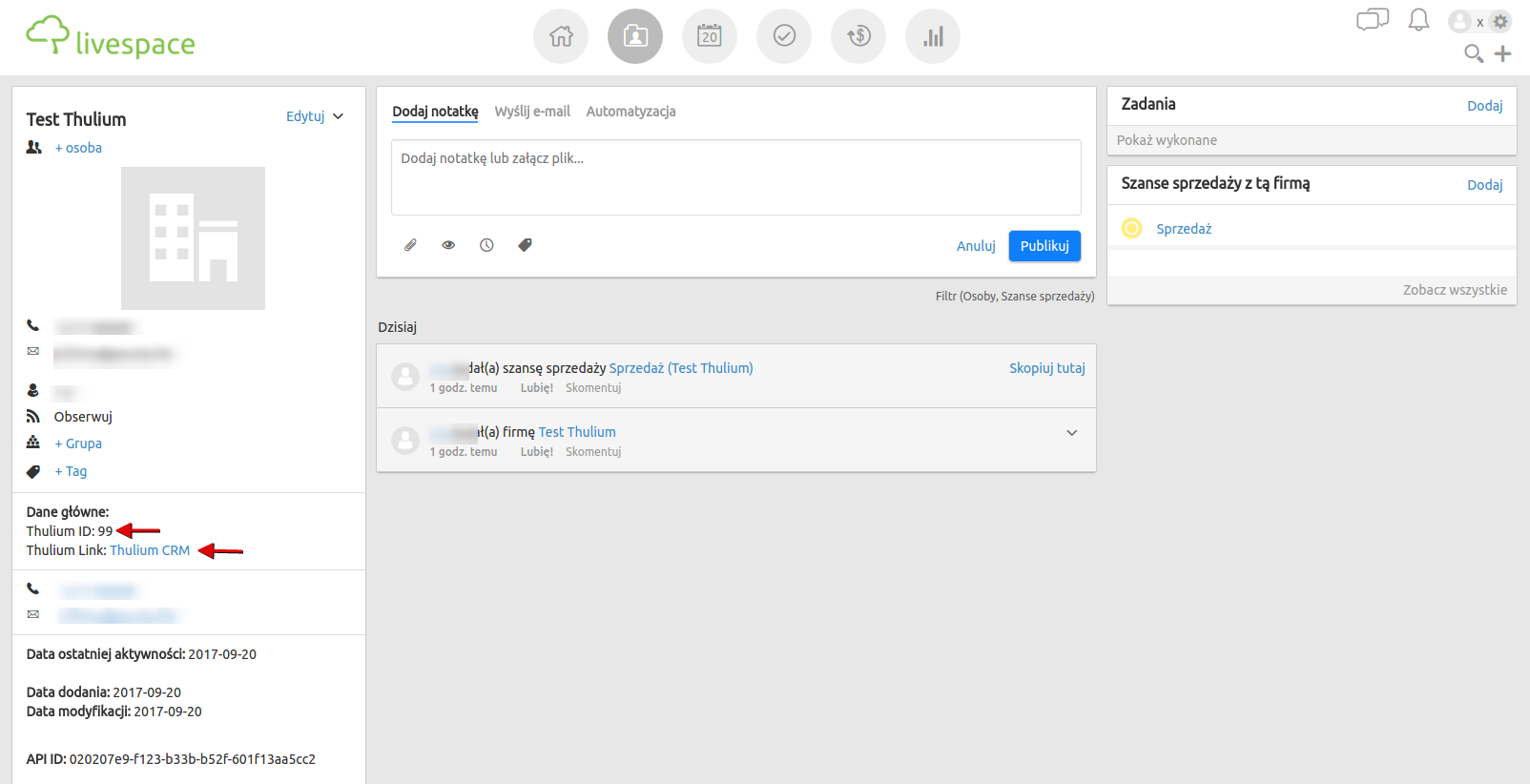The height and width of the screenshot is (784, 1530).
Task: Click the group icon beside Grupa
Action: click(x=33, y=443)
